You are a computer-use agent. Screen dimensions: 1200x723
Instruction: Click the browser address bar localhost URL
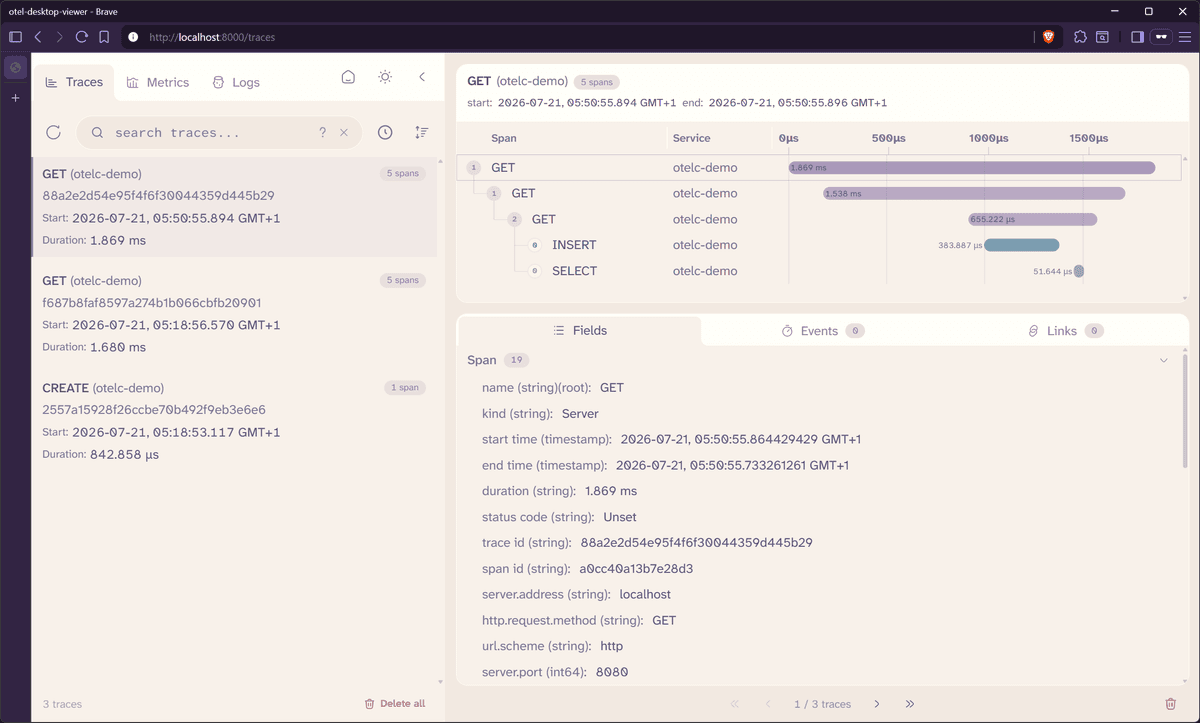(x=212, y=37)
